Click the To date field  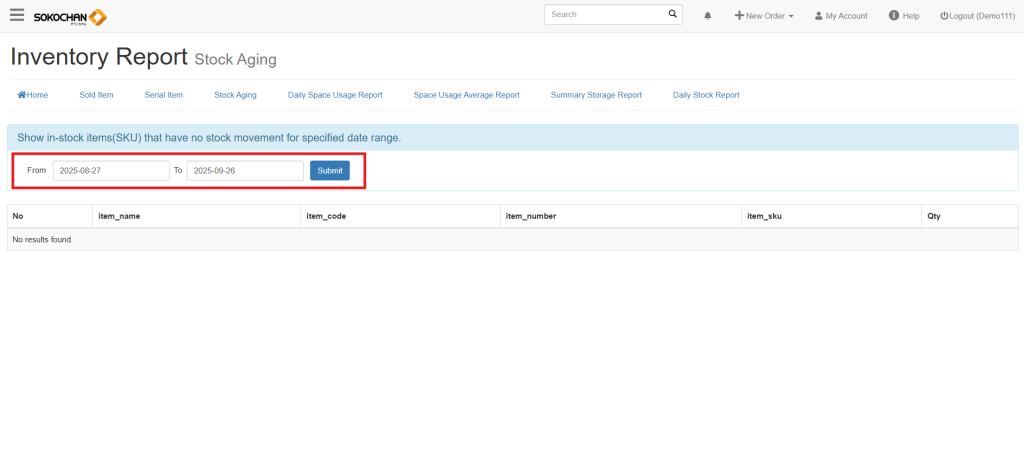pyautogui.click(x=245, y=171)
